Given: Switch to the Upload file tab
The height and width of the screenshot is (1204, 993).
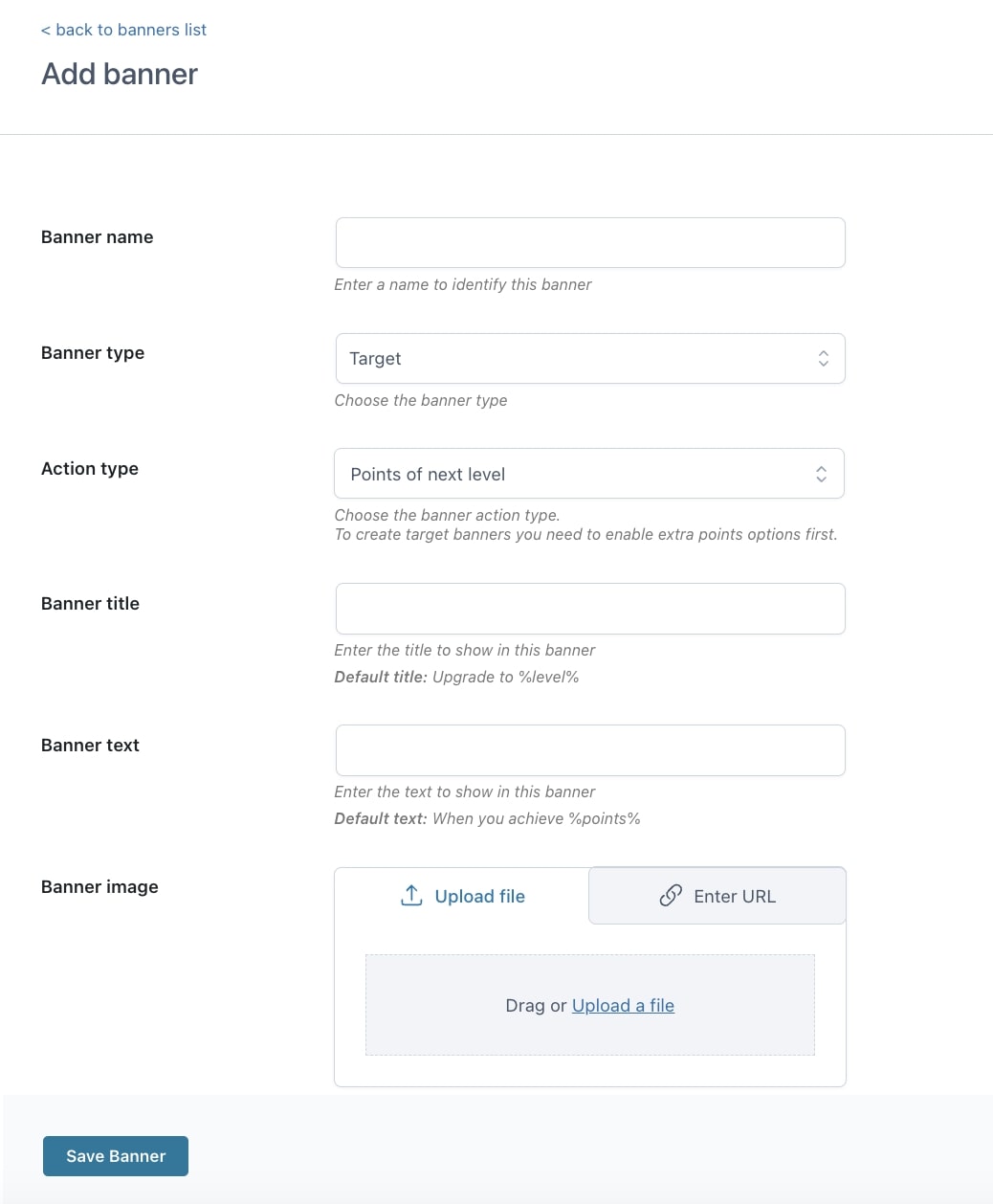Looking at the screenshot, I should coord(462,896).
